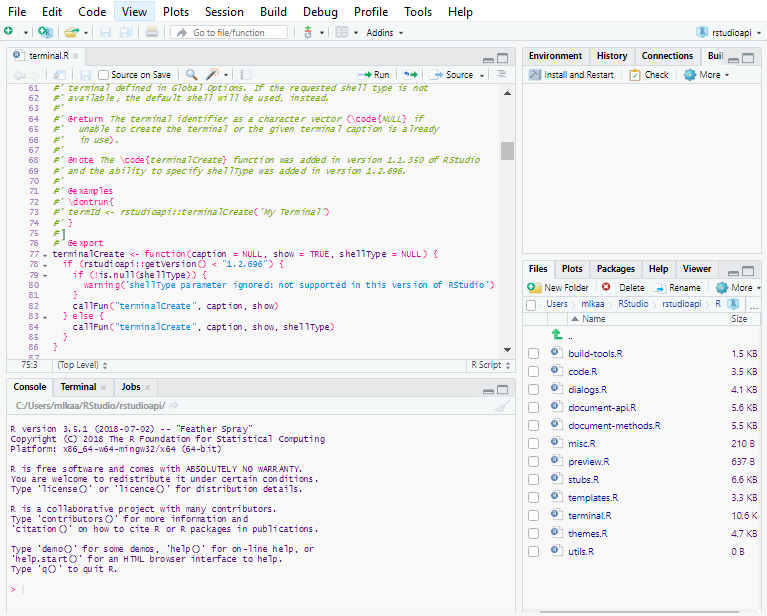The width and height of the screenshot is (767, 616).
Task: Click the document outline icon
Action: coord(502,75)
